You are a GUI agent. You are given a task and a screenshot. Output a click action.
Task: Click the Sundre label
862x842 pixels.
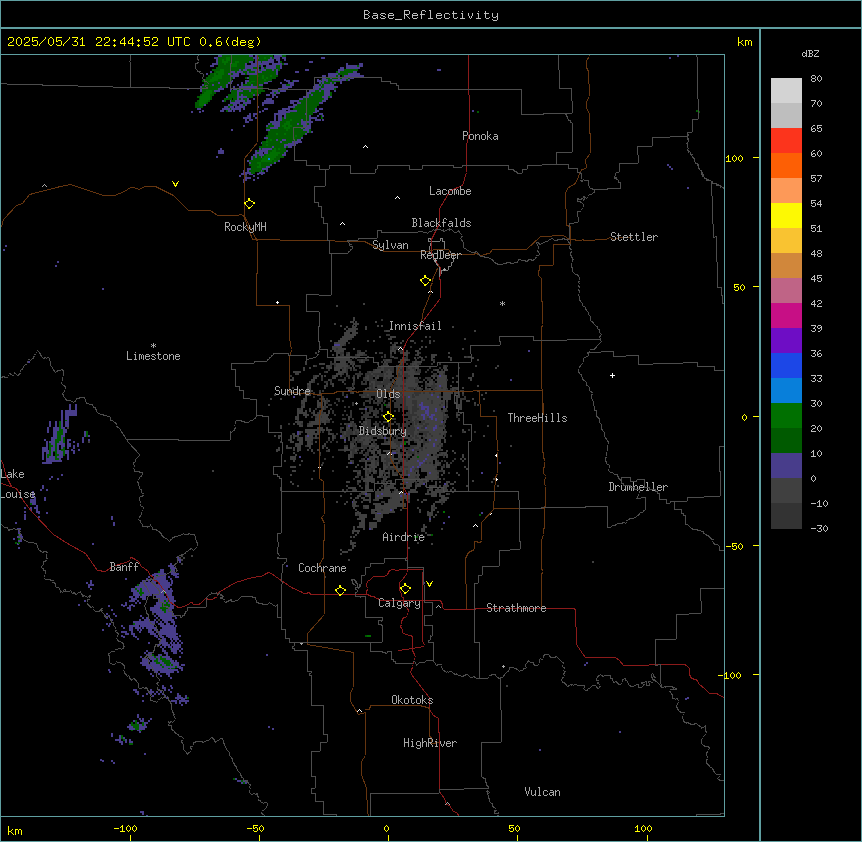pos(292,391)
